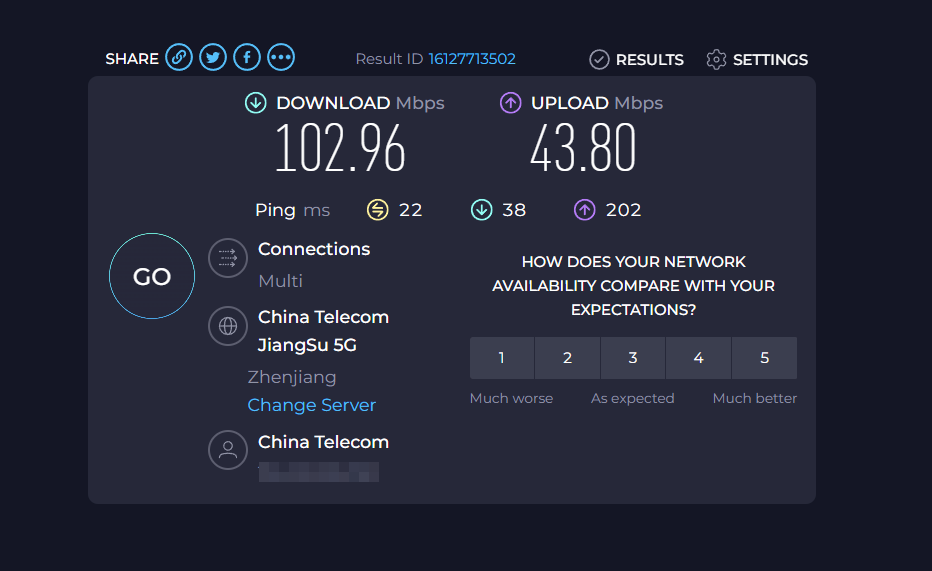Select rating 2 in survey

(x=567, y=358)
